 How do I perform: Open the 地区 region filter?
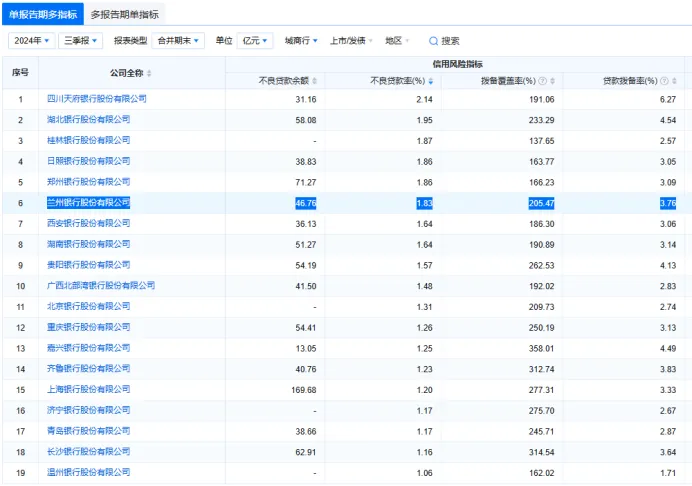coord(398,41)
